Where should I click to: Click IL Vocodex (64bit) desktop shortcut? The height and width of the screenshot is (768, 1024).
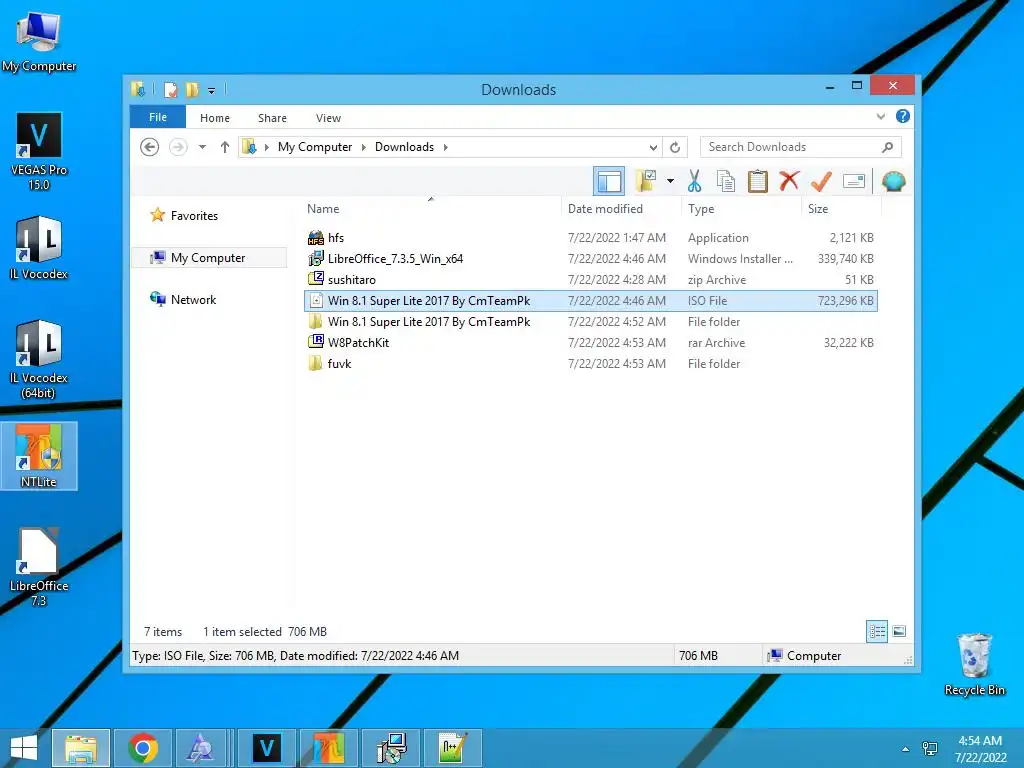coord(39,359)
